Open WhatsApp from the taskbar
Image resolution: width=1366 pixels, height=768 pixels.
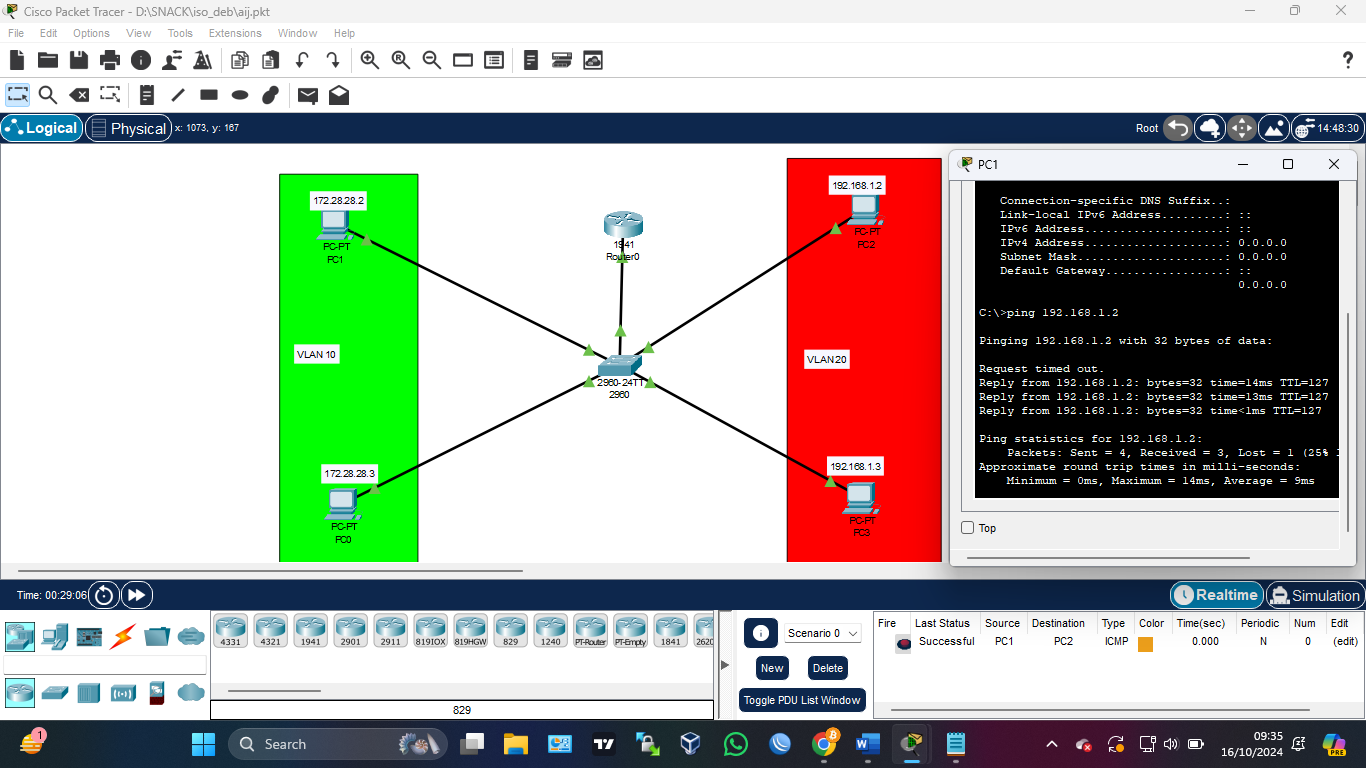click(736, 744)
